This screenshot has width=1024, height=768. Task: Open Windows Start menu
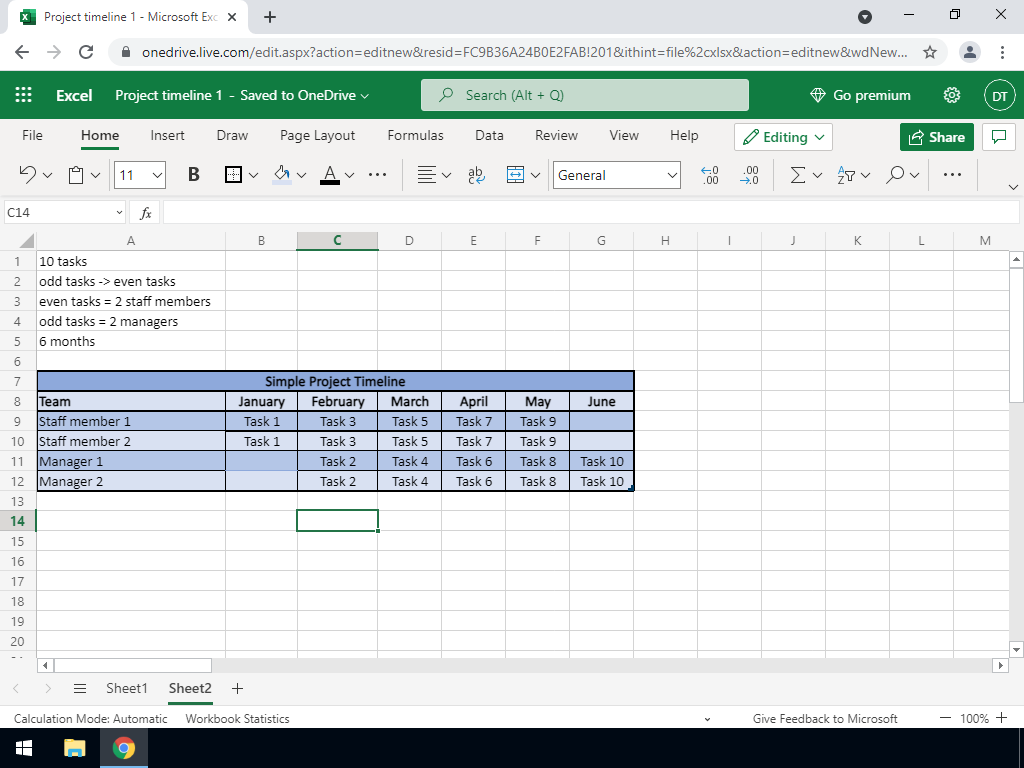pos(24,748)
